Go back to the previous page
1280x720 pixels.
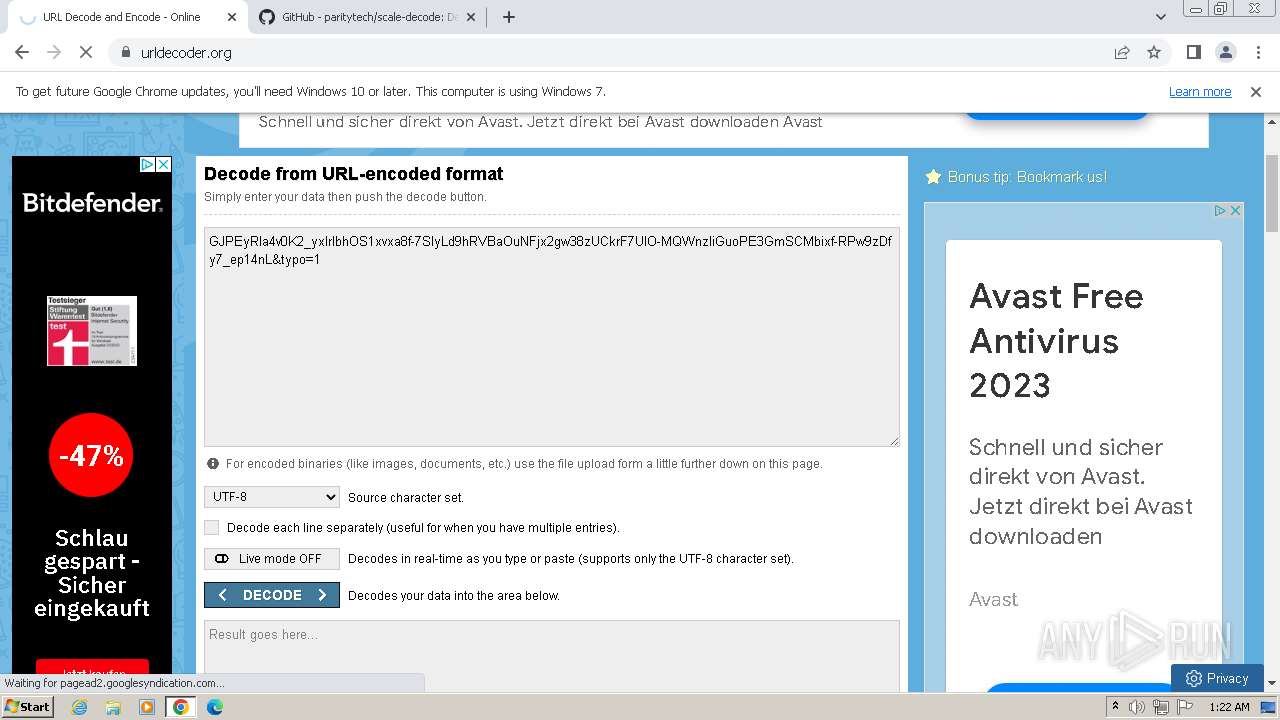point(22,52)
